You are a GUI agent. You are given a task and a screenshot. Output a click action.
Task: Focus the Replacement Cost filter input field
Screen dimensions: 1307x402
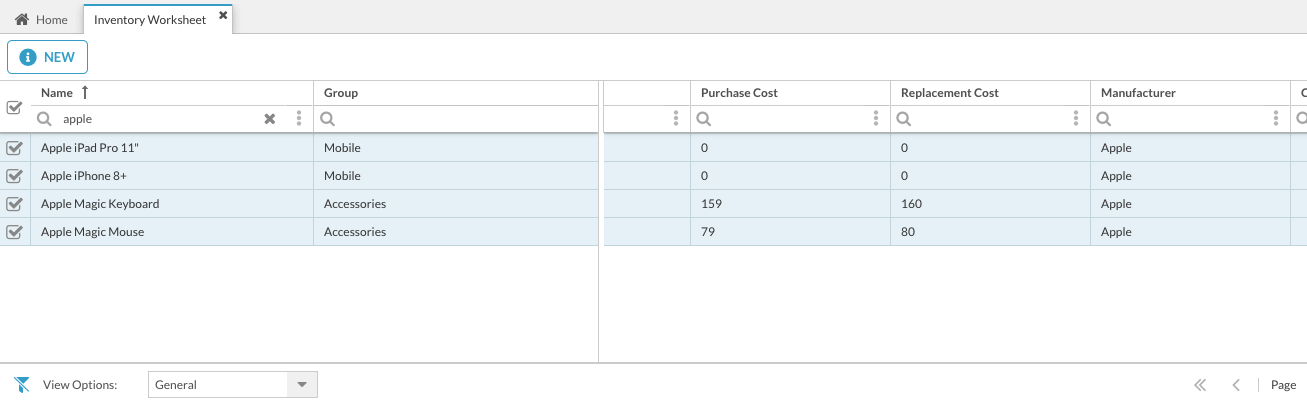(990, 119)
